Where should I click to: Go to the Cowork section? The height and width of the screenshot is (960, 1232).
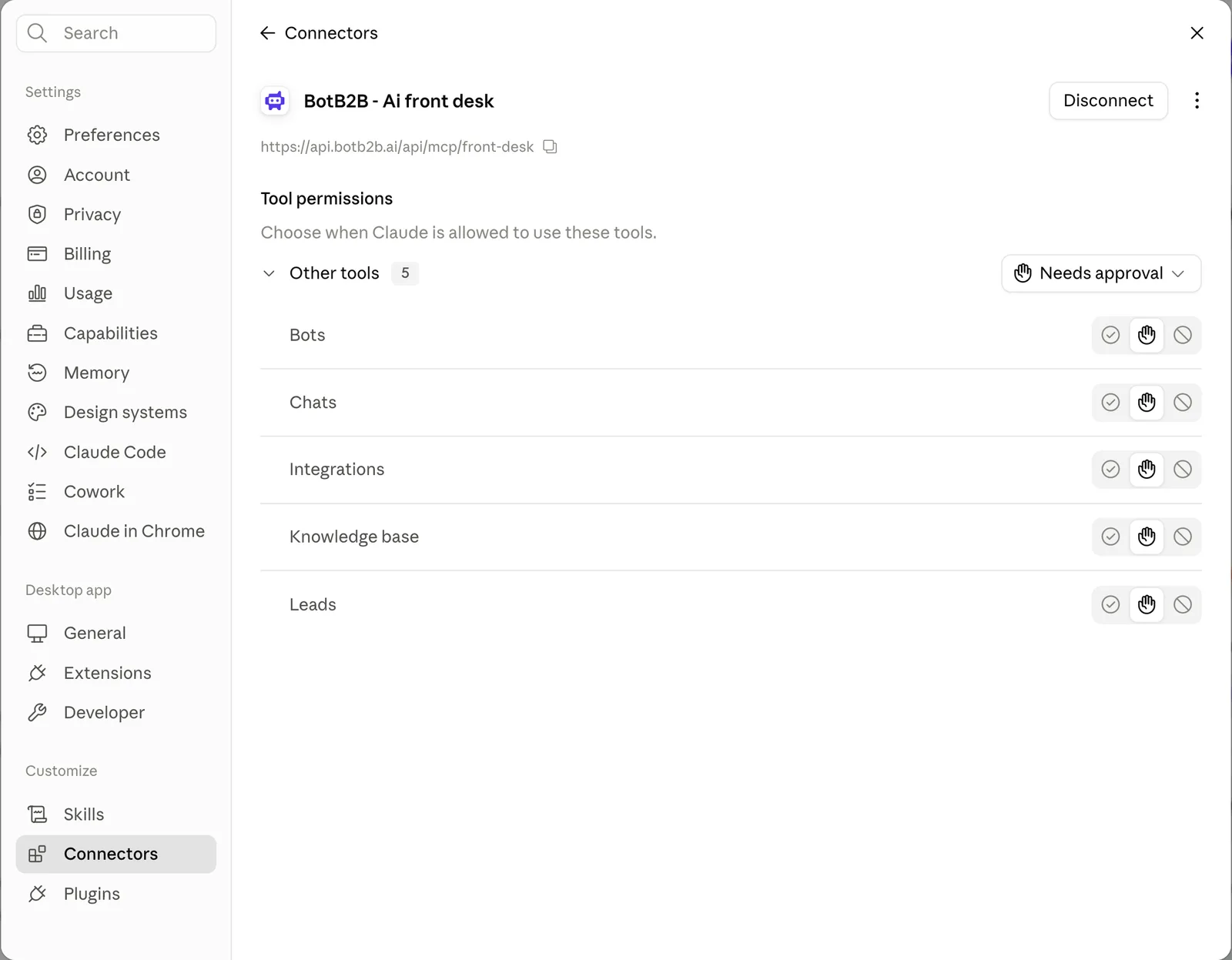[116, 492]
